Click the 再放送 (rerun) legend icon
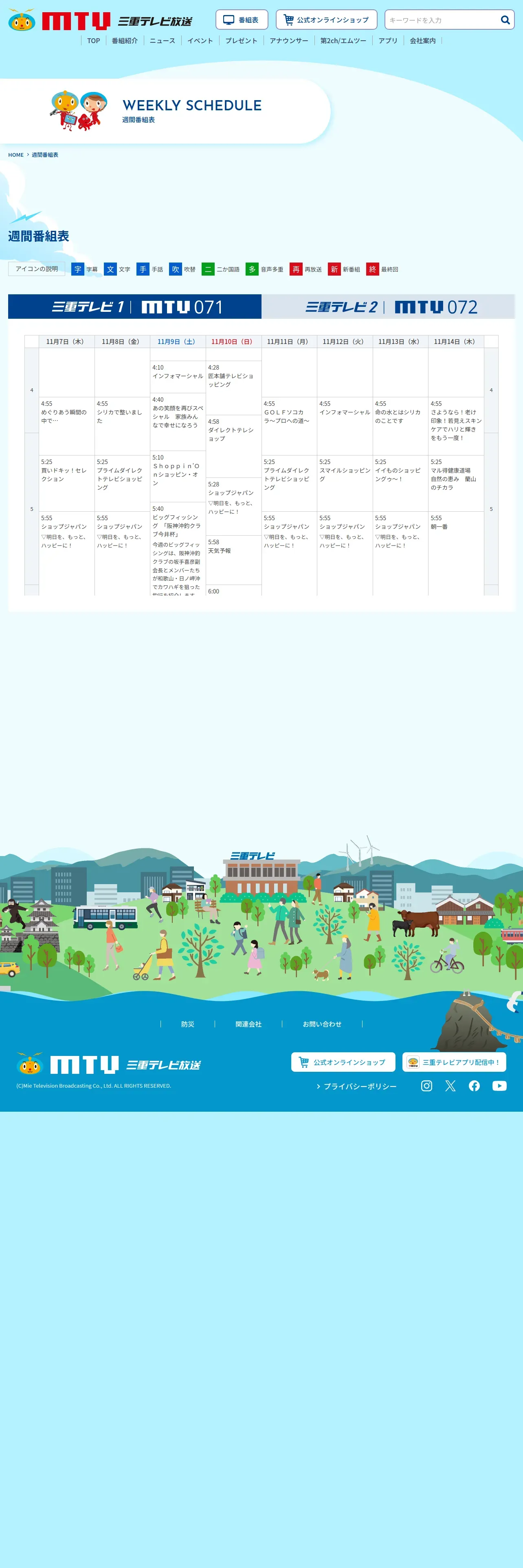 coord(296,269)
